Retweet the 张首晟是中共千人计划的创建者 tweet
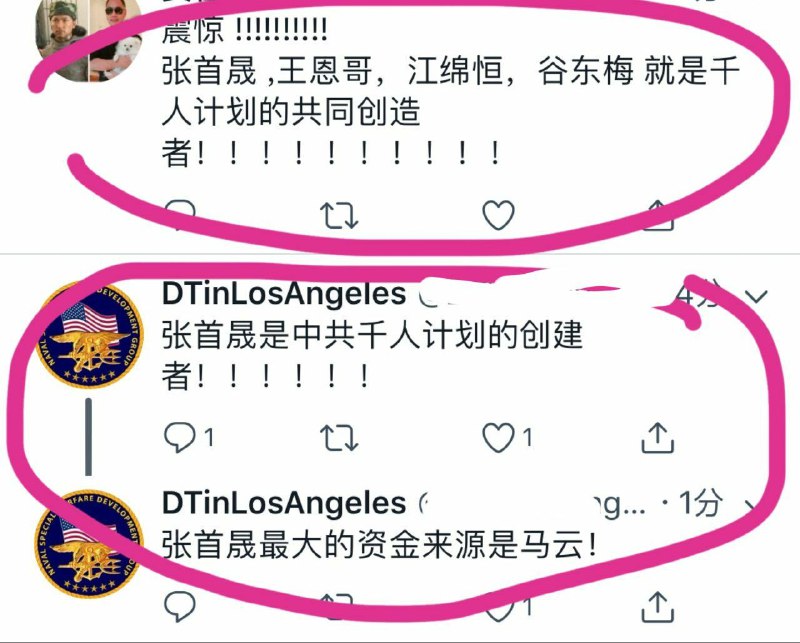 [x=339, y=438]
